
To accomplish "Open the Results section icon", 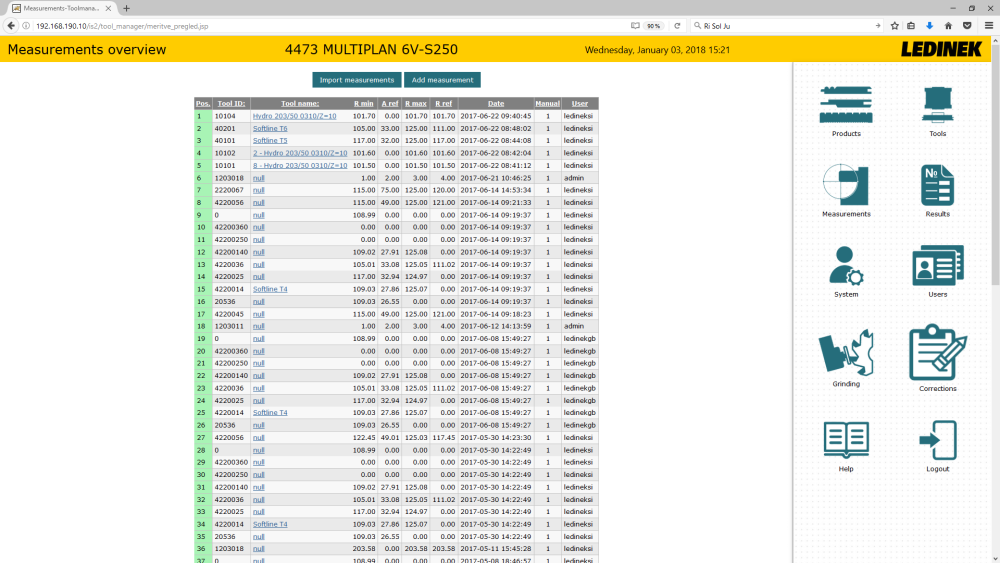I will click(x=937, y=185).
